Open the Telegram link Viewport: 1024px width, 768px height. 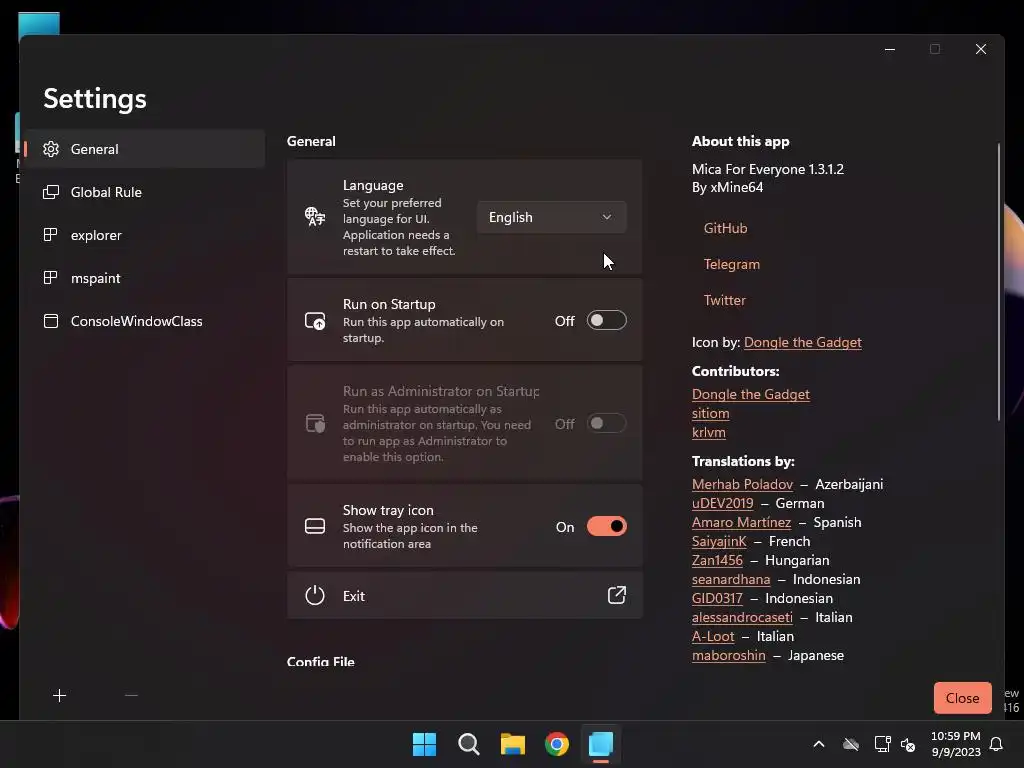731,264
